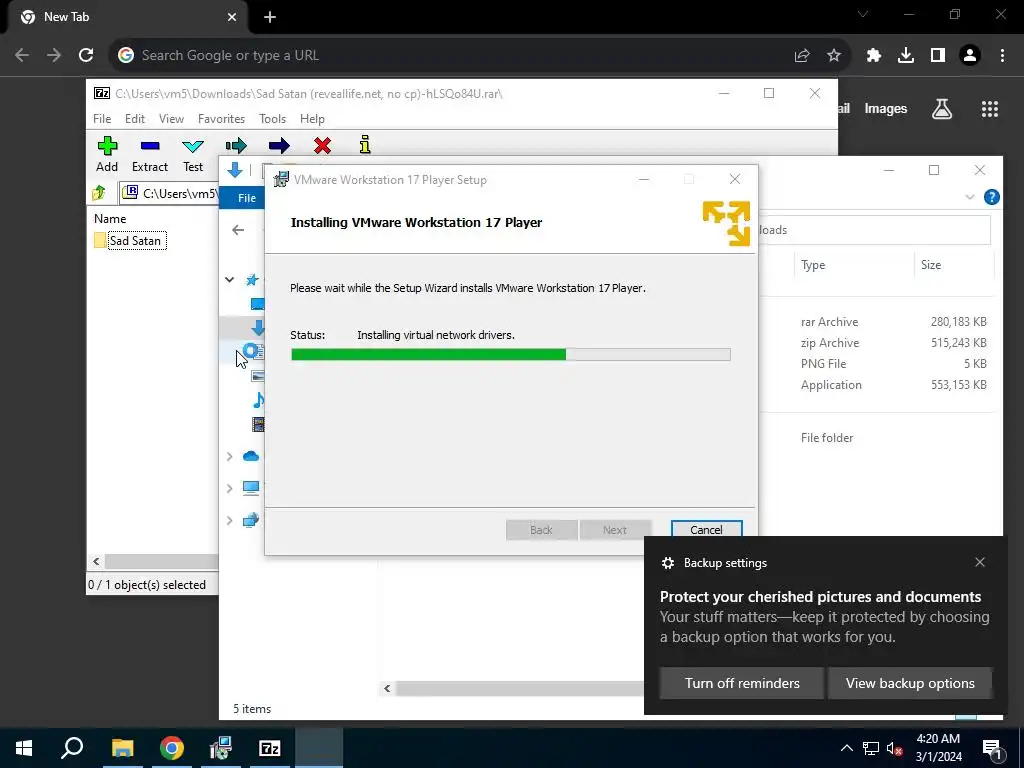Select Music note icon in Explorer sidebar

pos(259,400)
